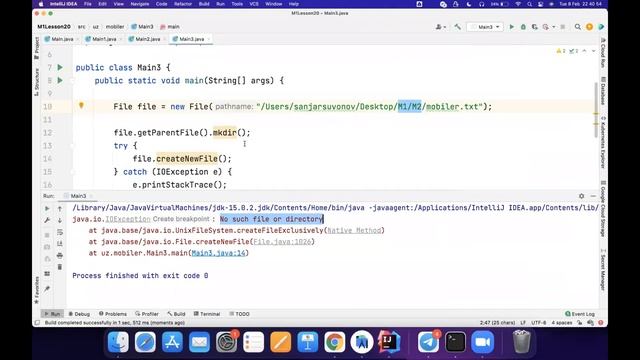Pin the Run tab with the pin icon
Viewport: 640px width, 360px height.
[47, 289]
